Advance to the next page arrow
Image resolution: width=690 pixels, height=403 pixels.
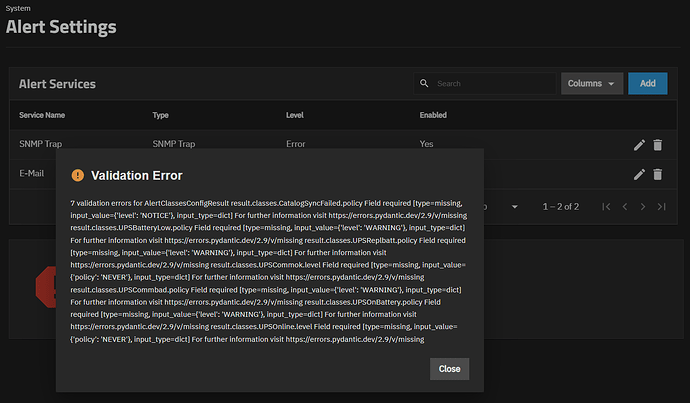(642, 207)
